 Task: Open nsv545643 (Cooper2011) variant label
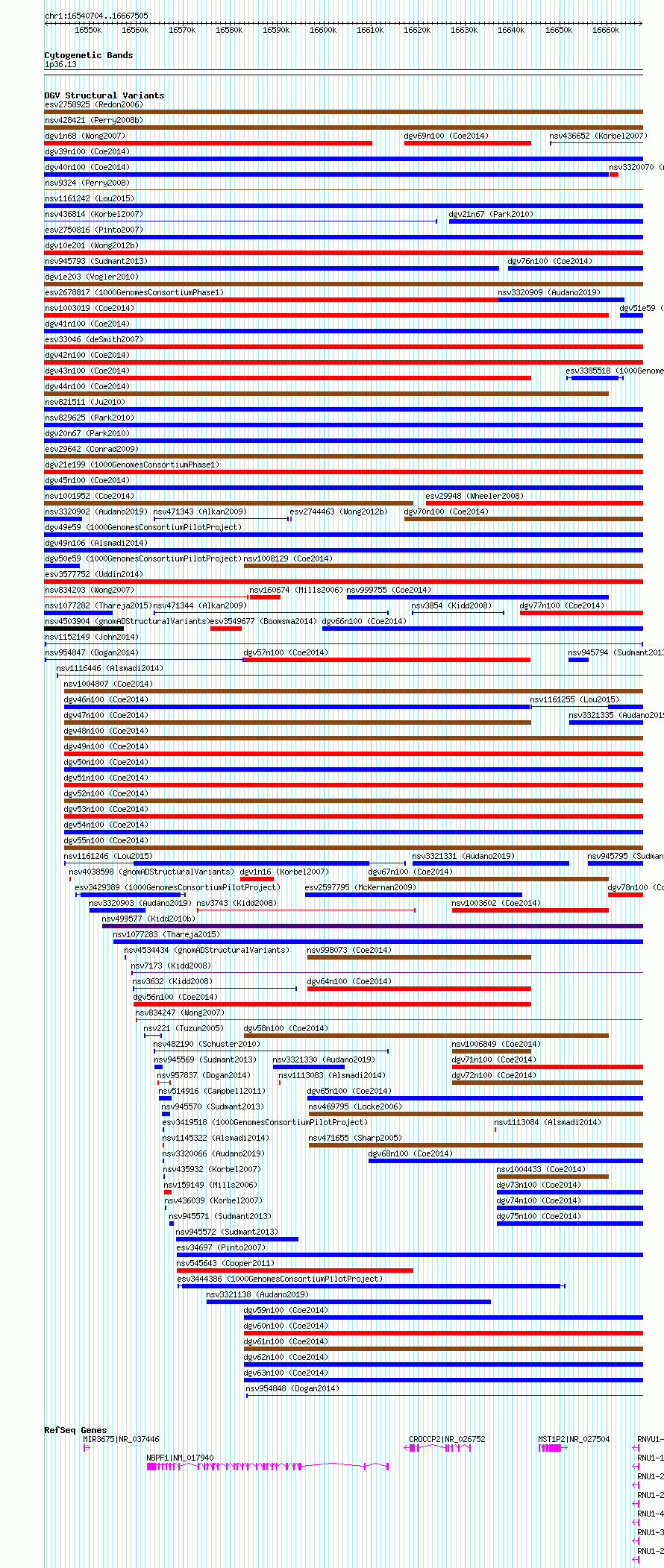point(225,1263)
